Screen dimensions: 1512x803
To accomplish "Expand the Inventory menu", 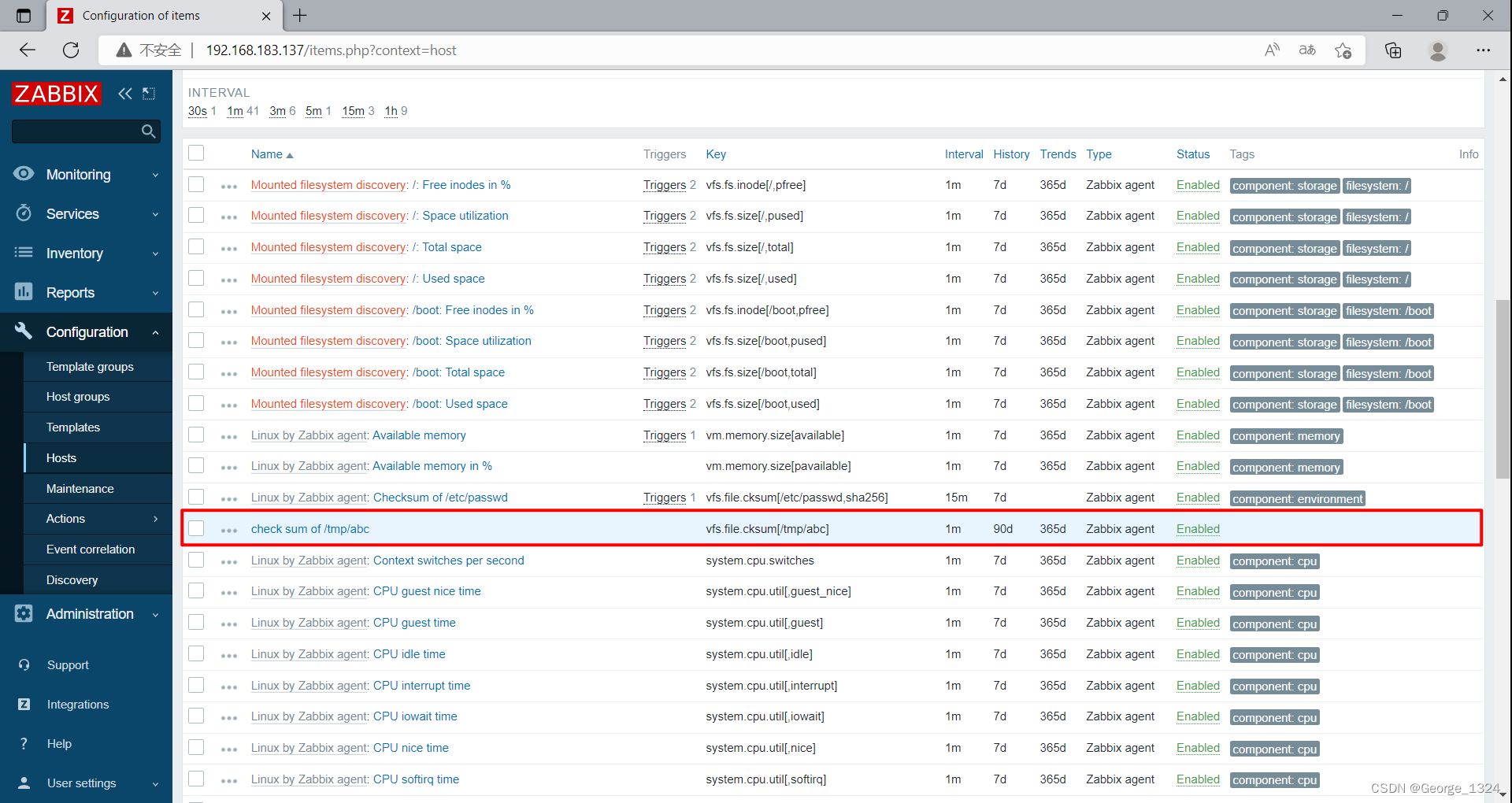I will click(155, 253).
